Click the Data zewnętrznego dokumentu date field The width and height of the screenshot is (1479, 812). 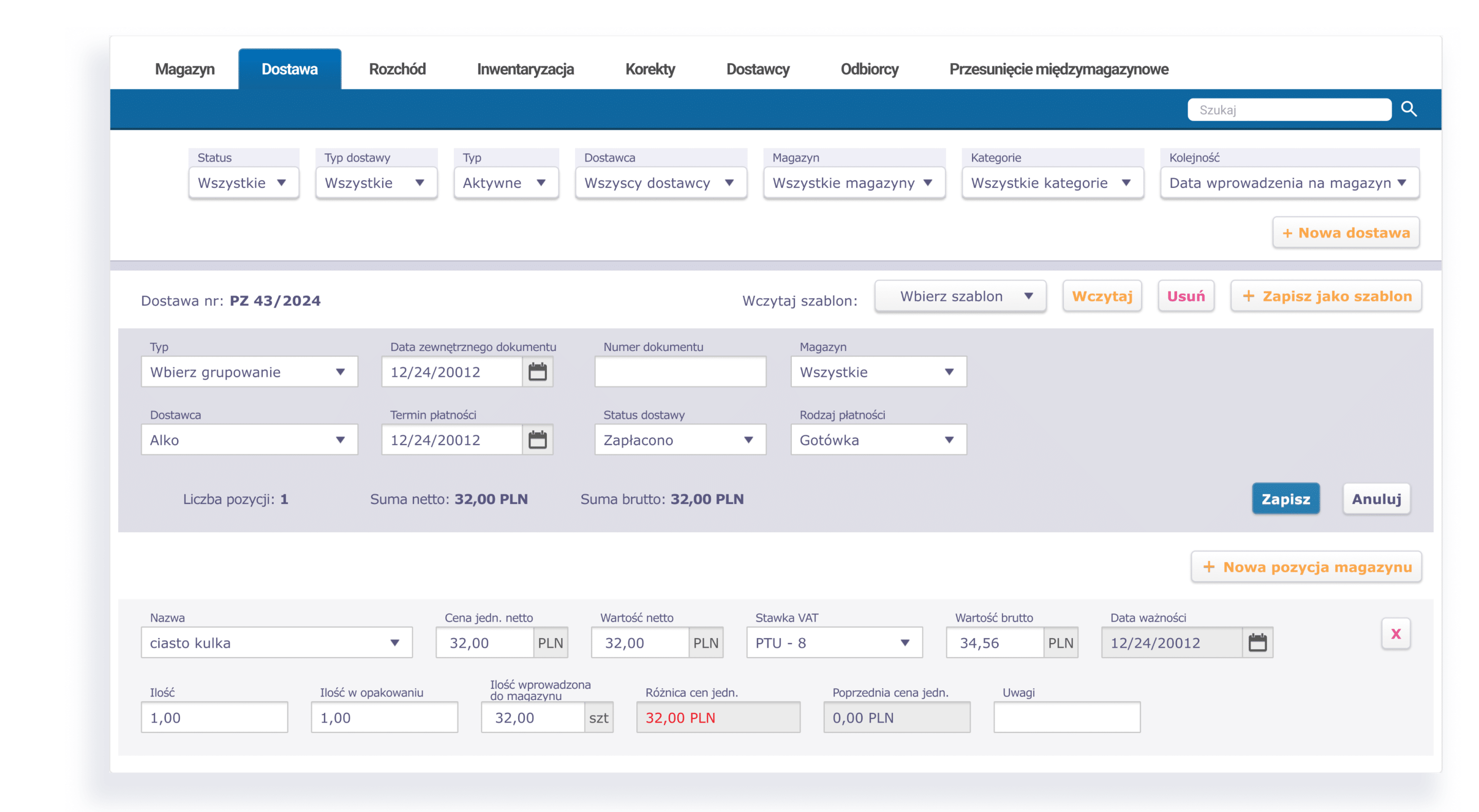452,372
